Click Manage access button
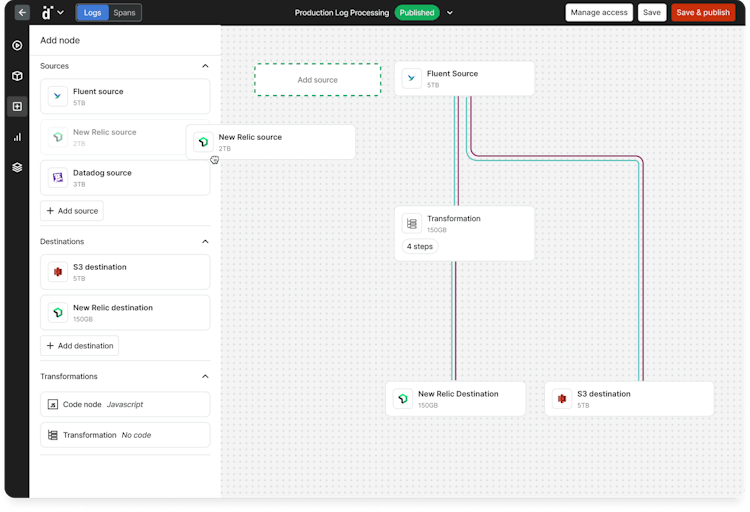Screen dimensions: 750x512 pyautogui.click(x=599, y=12)
